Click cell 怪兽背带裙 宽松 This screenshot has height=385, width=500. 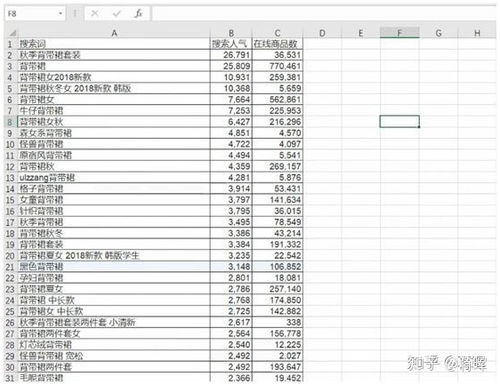(x=114, y=356)
